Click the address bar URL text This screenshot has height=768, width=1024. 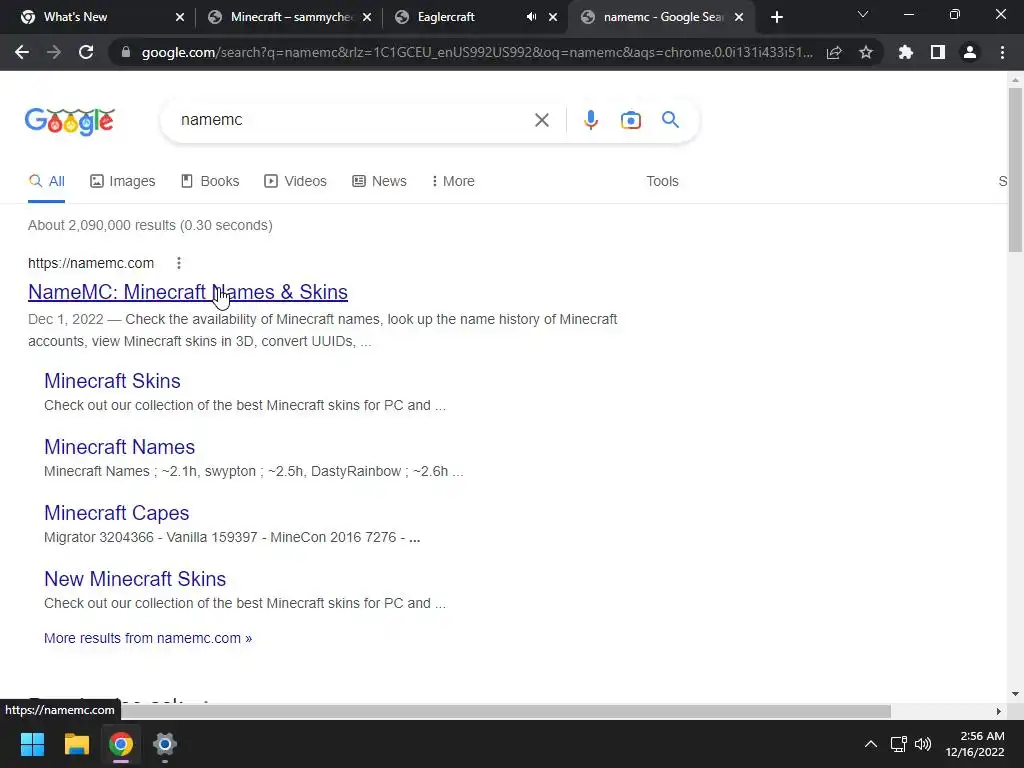click(477, 52)
